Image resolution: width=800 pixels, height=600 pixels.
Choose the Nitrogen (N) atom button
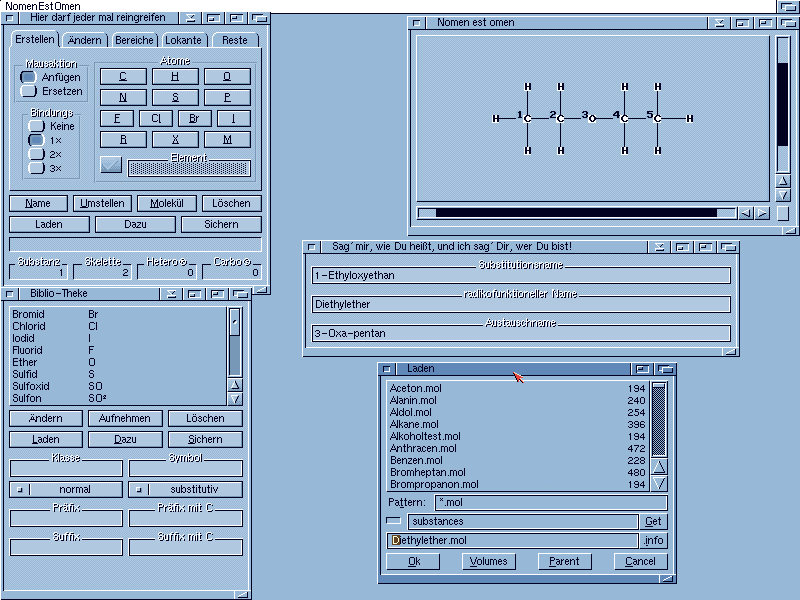coord(123,98)
